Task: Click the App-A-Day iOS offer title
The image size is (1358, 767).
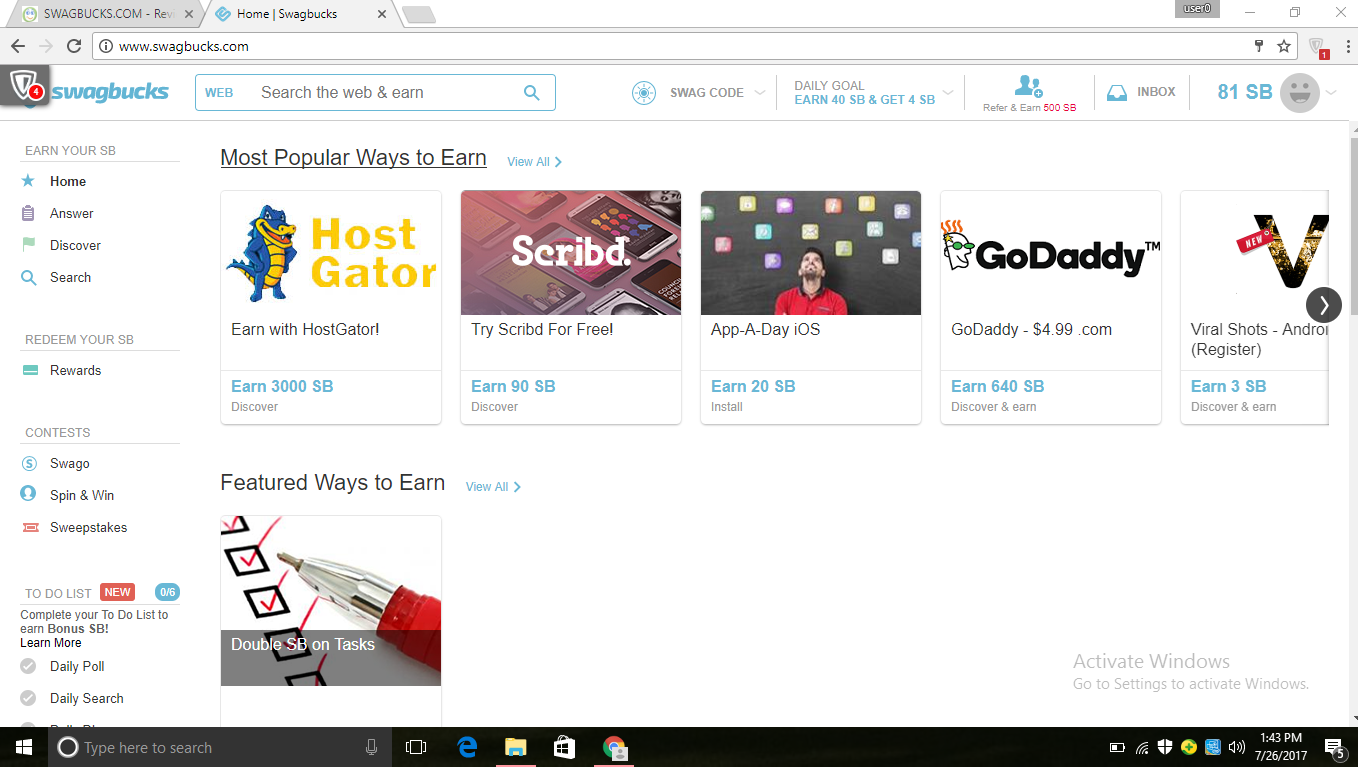Action: click(x=766, y=330)
